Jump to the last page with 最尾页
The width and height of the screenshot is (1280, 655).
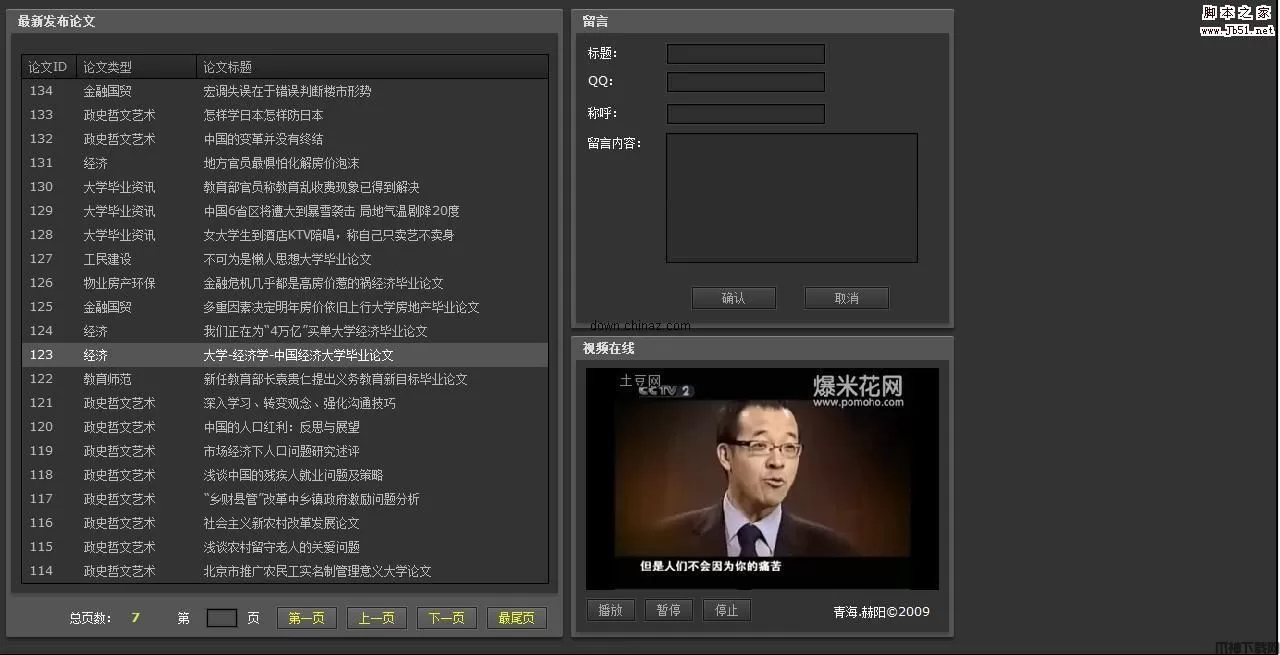[516, 617]
